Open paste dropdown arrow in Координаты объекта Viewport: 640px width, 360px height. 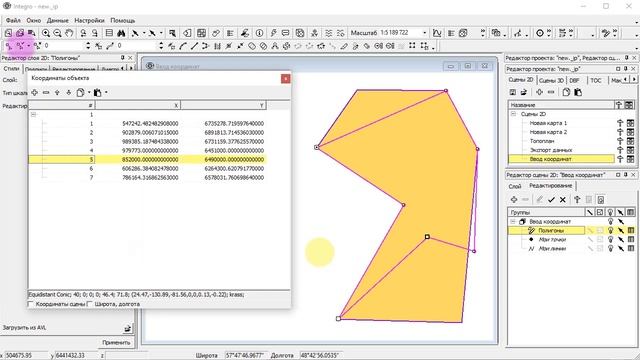click(x=106, y=93)
